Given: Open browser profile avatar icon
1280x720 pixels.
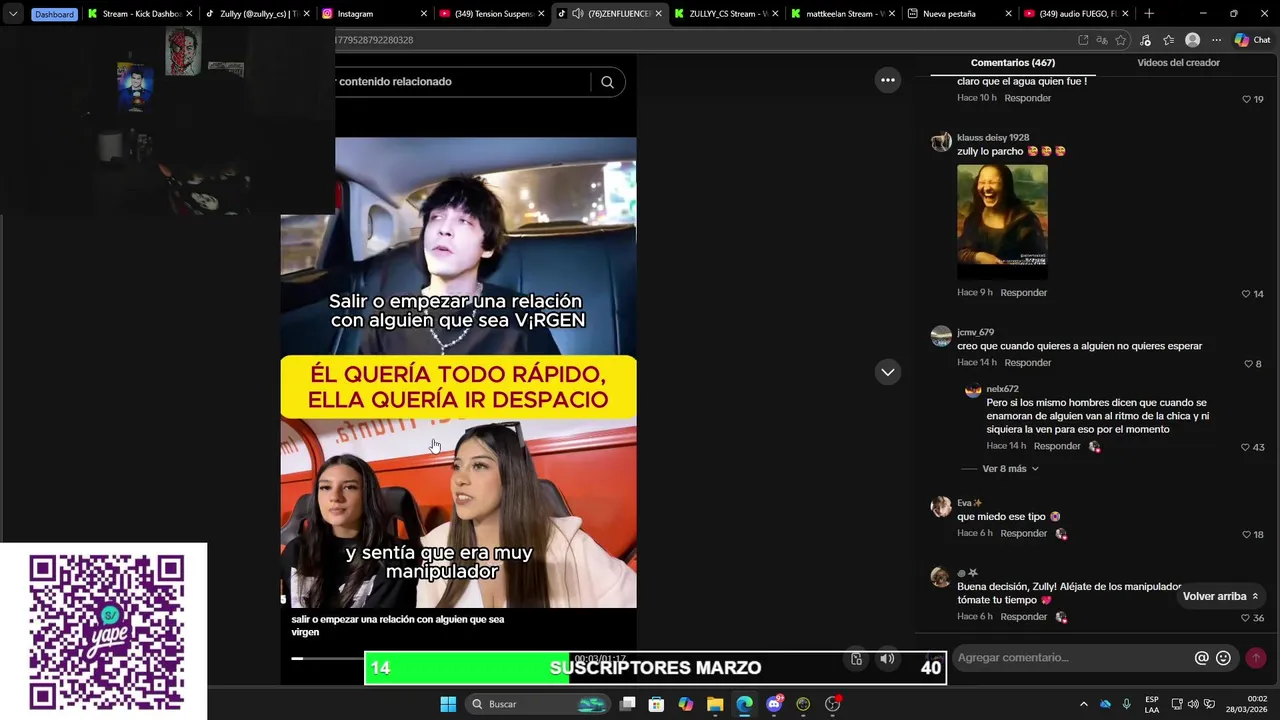Looking at the screenshot, I should [x=1192, y=40].
